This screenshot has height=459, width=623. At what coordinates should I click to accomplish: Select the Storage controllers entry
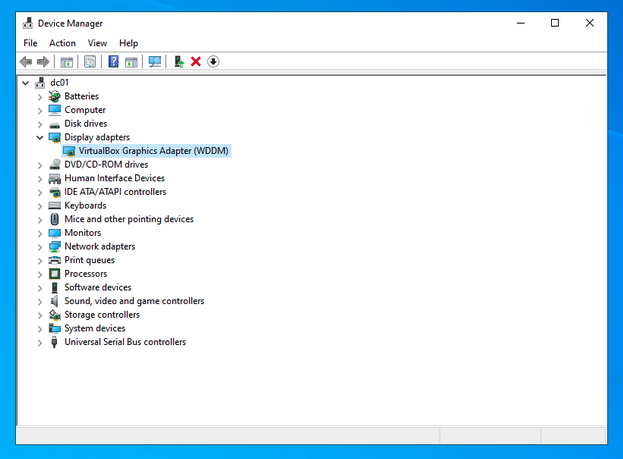tap(102, 315)
